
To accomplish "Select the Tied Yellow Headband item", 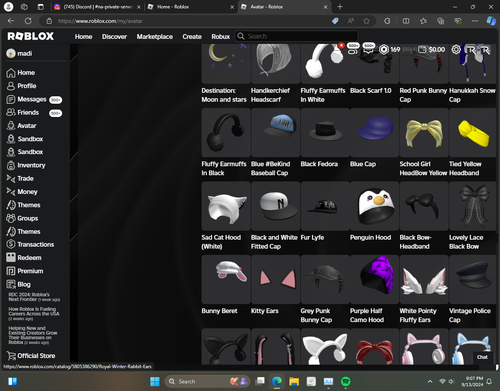I will [x=473, y=132].
